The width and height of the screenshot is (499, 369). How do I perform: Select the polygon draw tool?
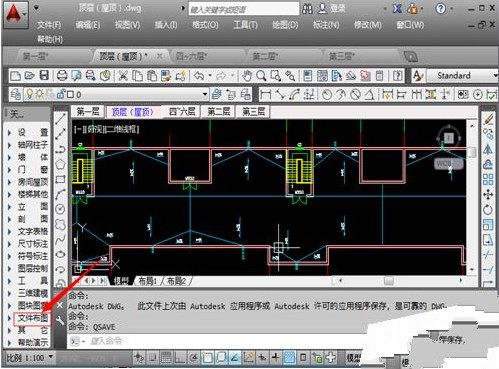click(x=60, y=164)
